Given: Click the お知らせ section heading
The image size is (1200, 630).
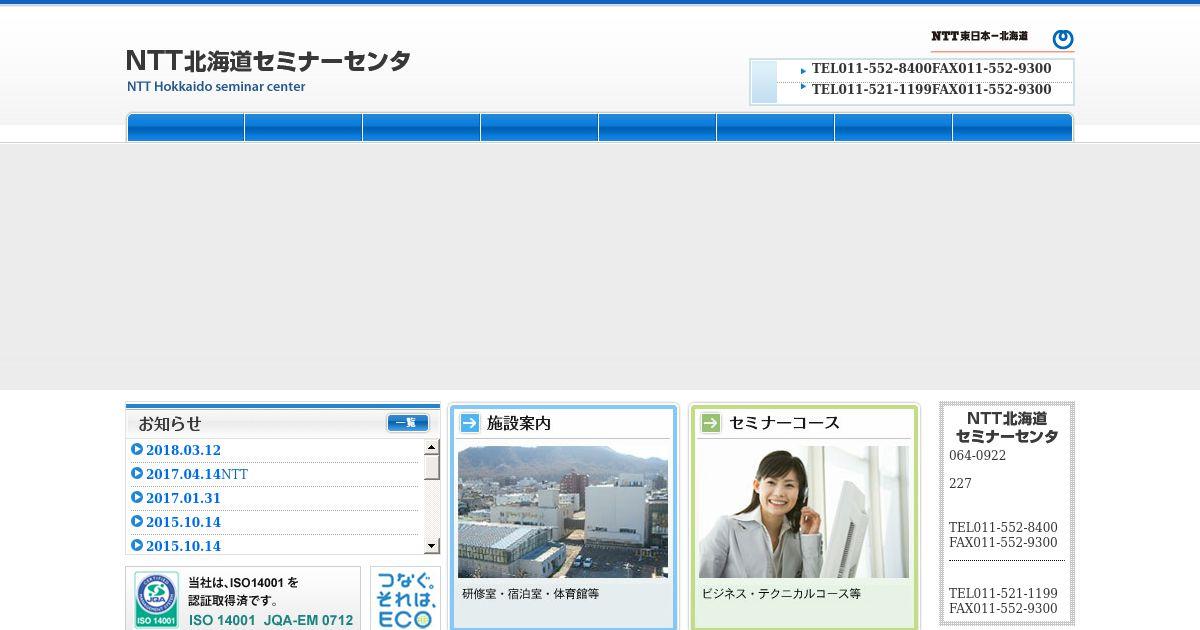Looking at the screenshot, I should coord(170,423).
